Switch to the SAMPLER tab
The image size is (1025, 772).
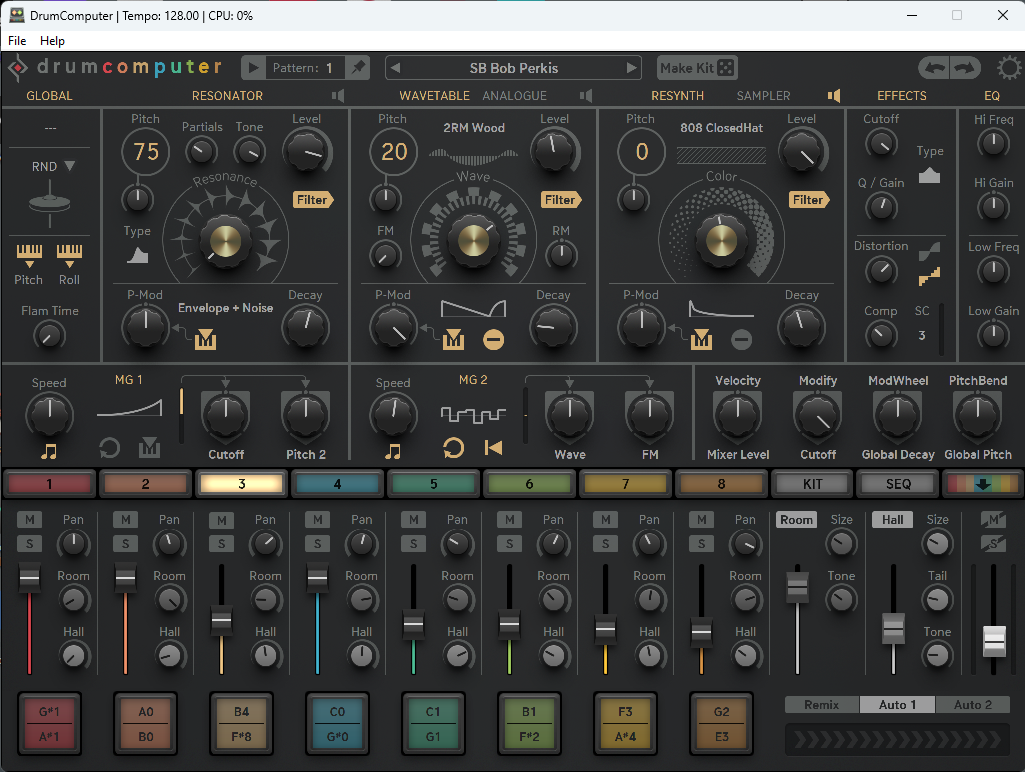[764, 96]
